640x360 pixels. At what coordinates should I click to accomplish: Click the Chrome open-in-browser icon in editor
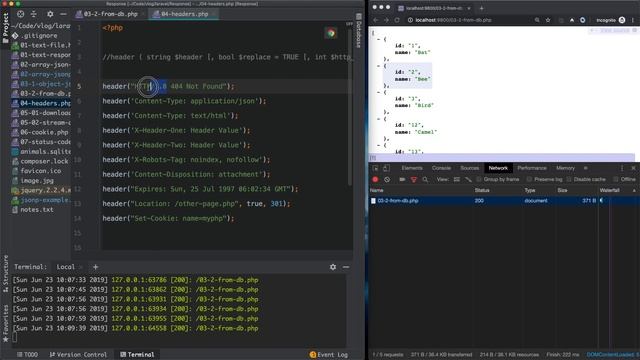click(331, 33)
